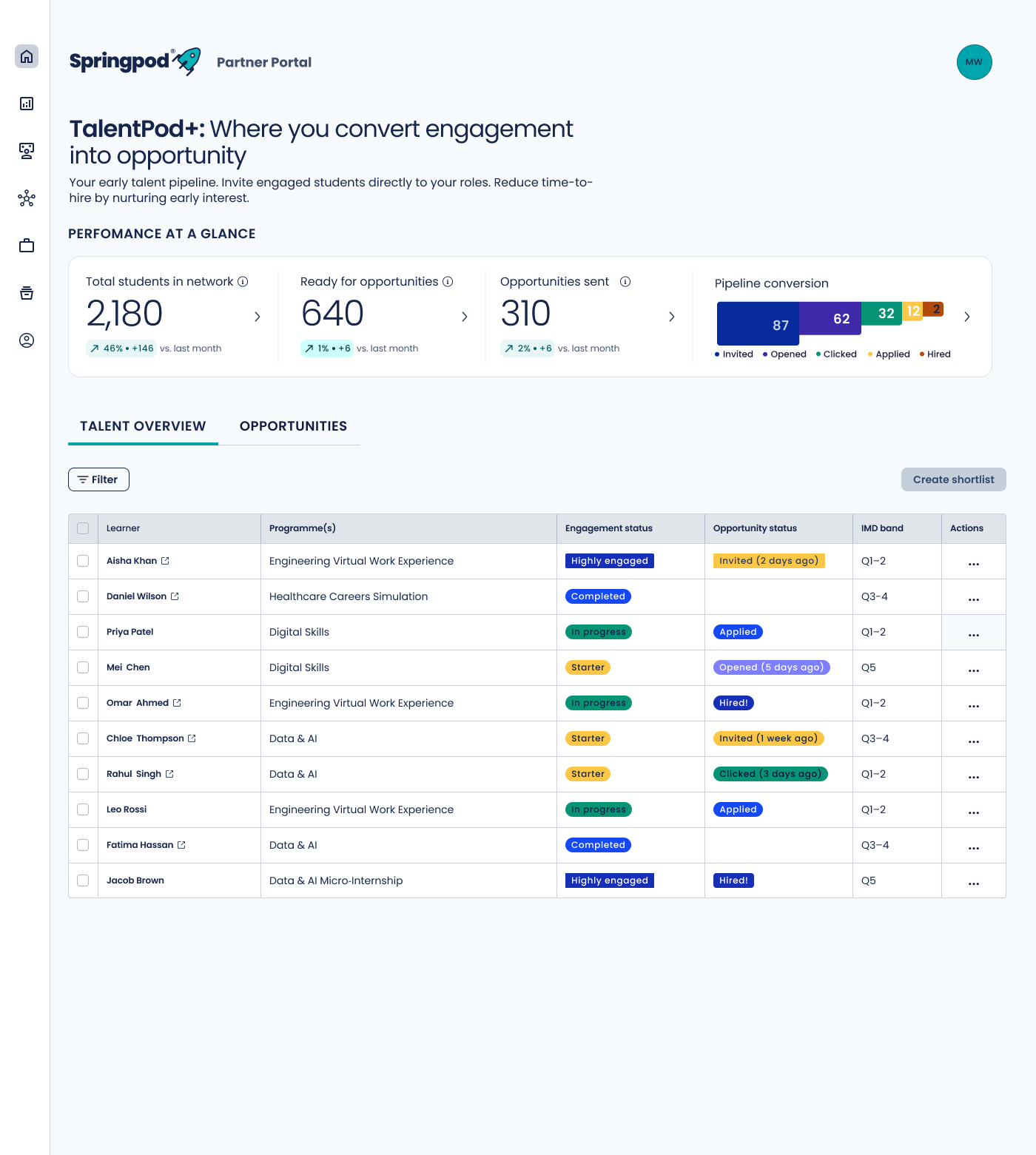This screenshot has height=1155, width=1036.
Task: Select the Jacob Brown row checkbox
Action: (x=83, y=880)
